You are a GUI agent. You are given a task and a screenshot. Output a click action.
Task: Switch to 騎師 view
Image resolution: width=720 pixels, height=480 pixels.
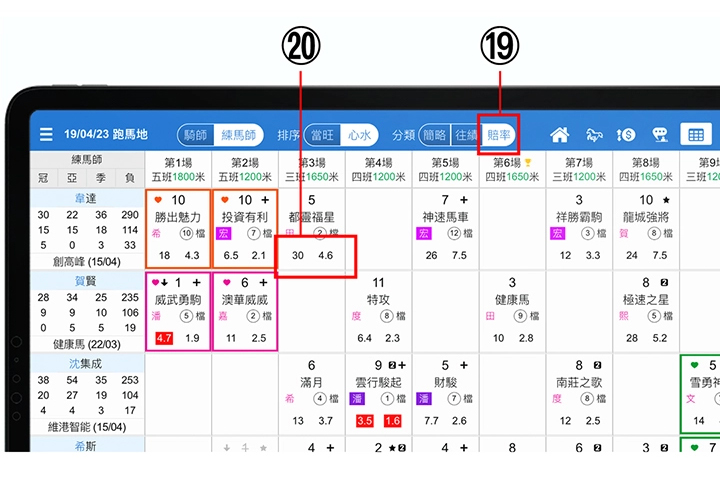196,135
